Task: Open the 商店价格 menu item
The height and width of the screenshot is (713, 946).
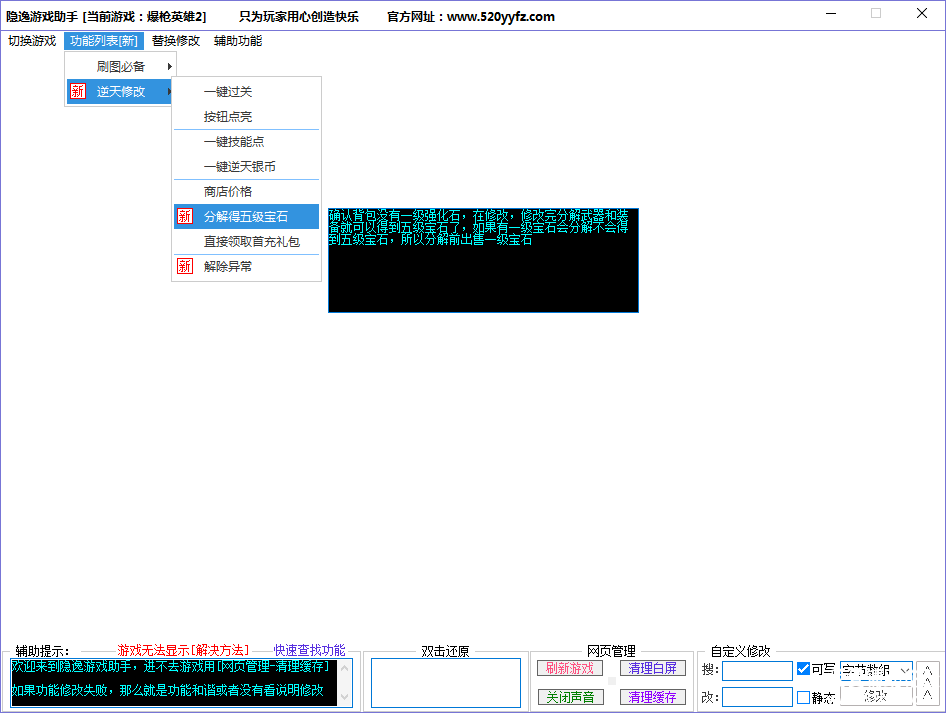Action: [228, 191]
